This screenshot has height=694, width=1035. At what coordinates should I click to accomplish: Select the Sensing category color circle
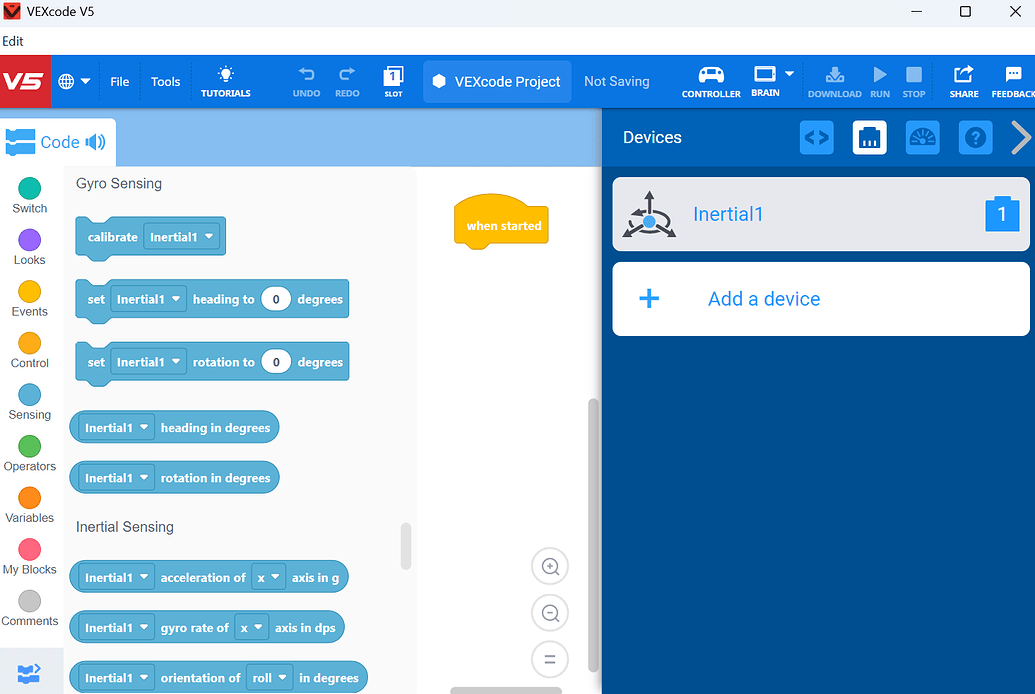coord(30,395)
